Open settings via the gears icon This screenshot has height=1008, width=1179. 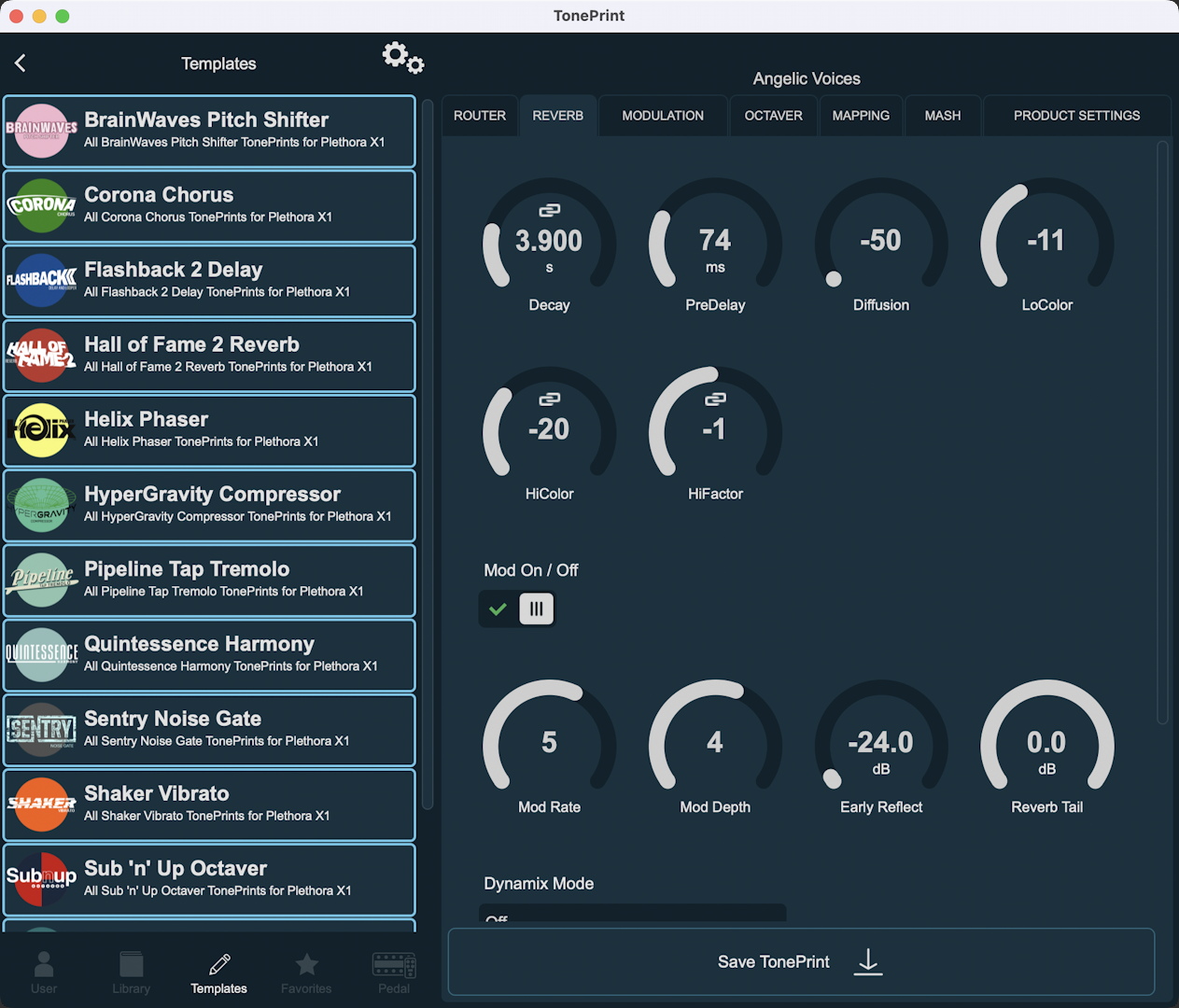tap(403, 58)
